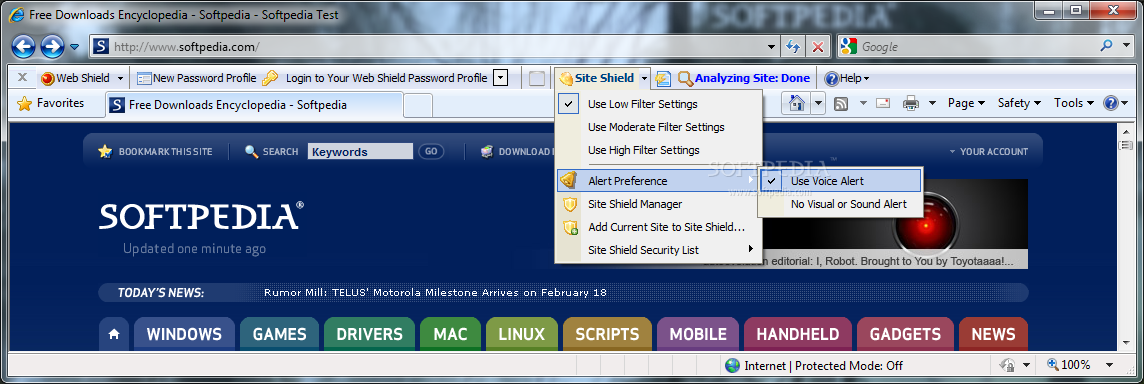Screen dimensions: 1144x384
Task: Click the Read Mail envelope icon
Action: coord(883,104)
